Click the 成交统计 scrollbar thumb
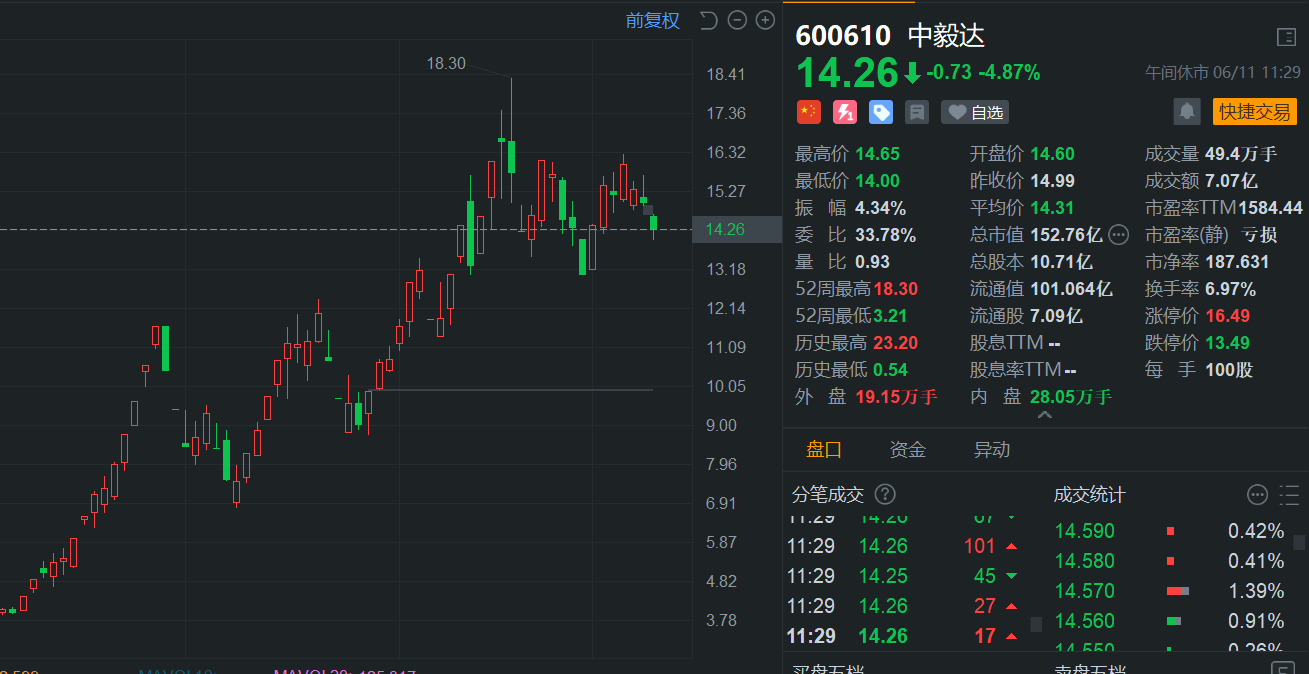1309x674 pixels. coord(1299,543)
